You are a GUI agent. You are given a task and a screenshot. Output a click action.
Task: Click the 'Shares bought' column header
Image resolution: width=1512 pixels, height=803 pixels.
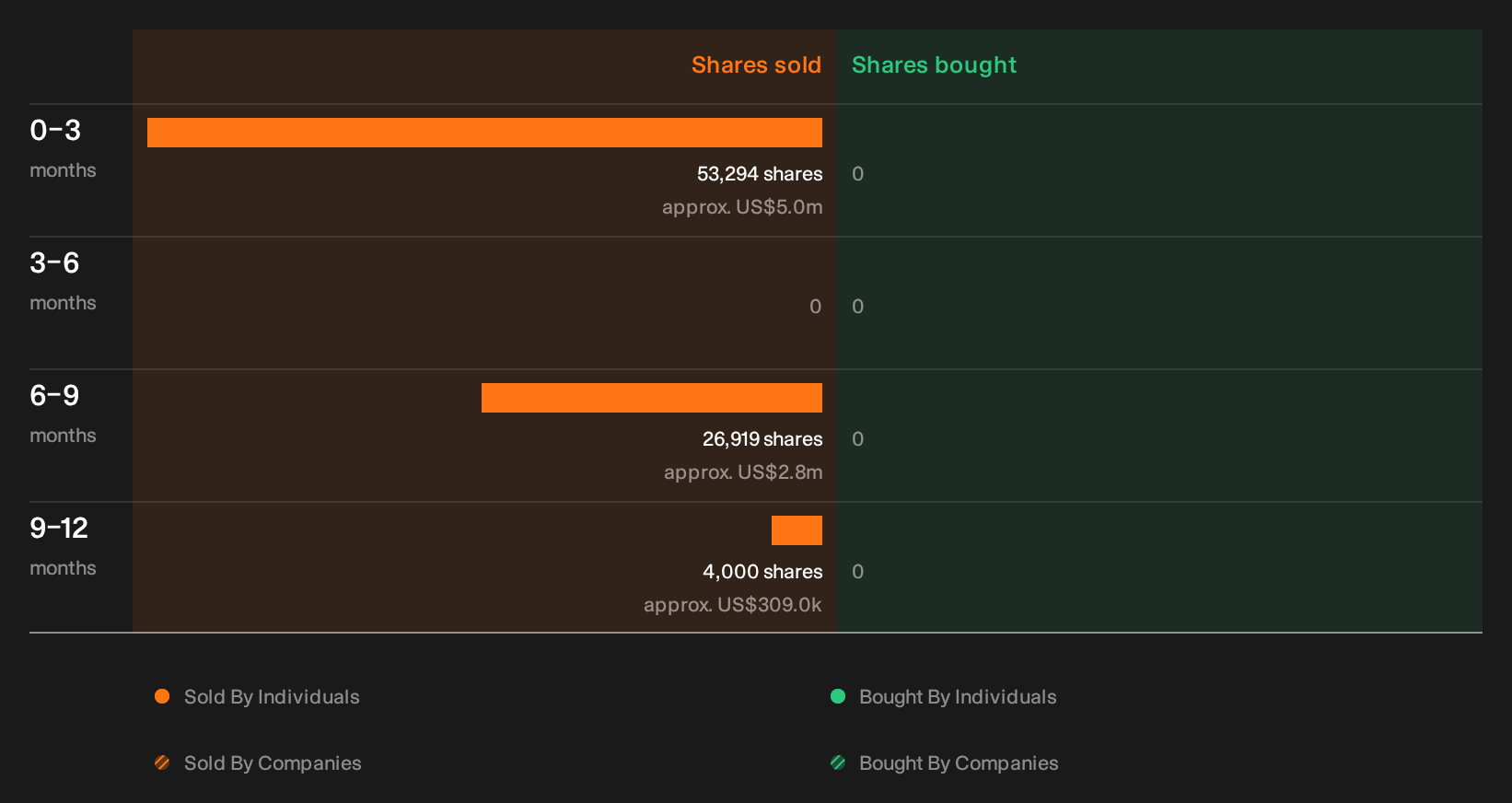pos(934,65)
